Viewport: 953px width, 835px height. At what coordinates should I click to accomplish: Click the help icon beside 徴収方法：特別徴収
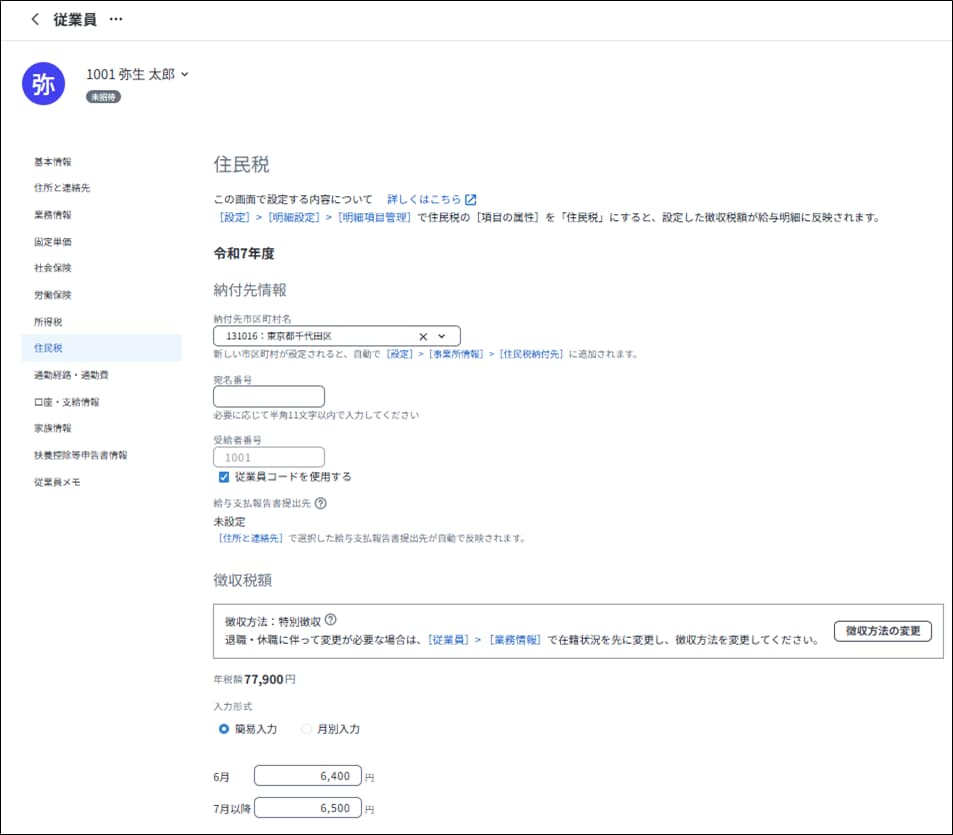pyautogui.click(x=331, y=620)
